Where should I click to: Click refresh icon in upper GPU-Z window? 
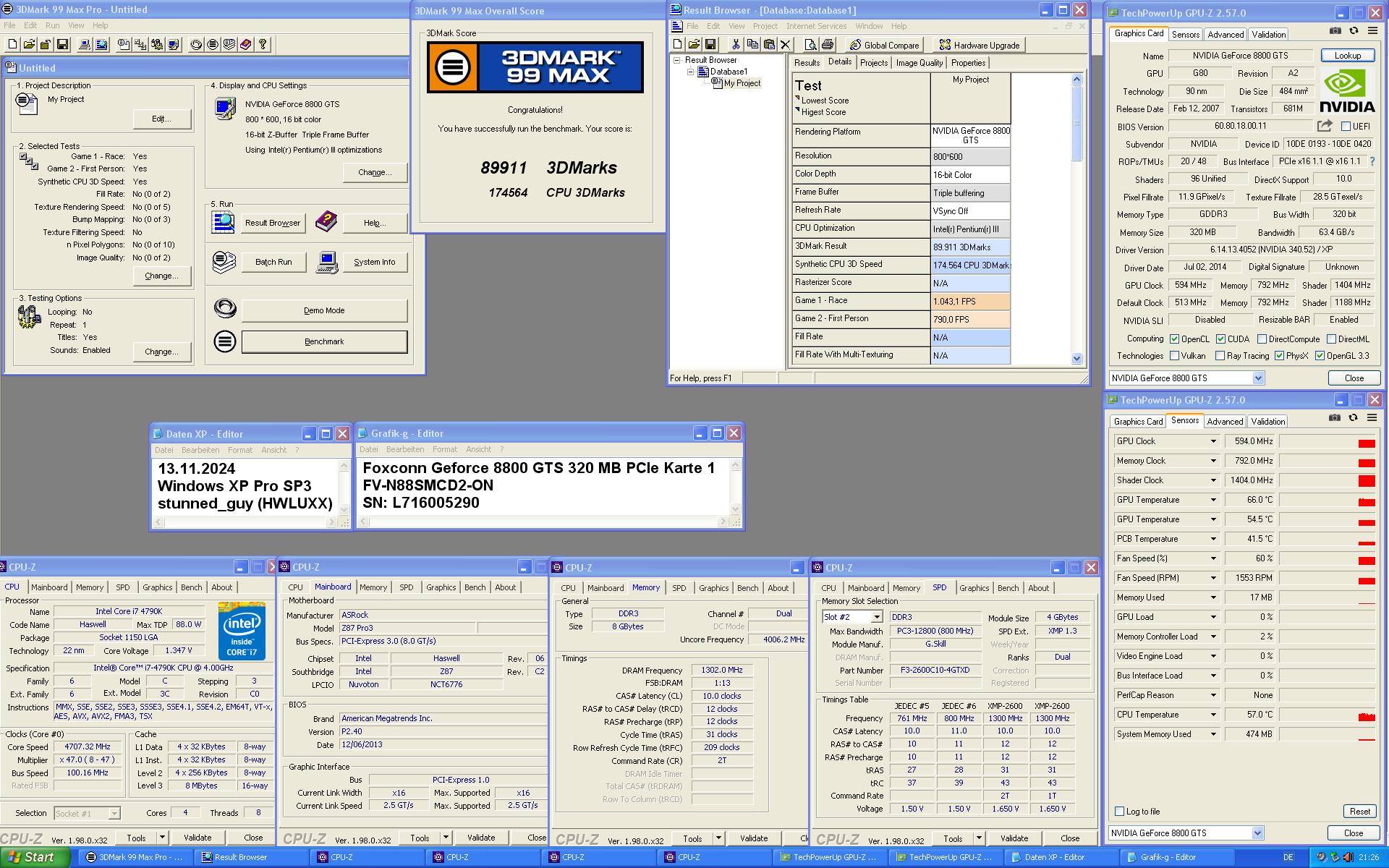pos(1354,31)
